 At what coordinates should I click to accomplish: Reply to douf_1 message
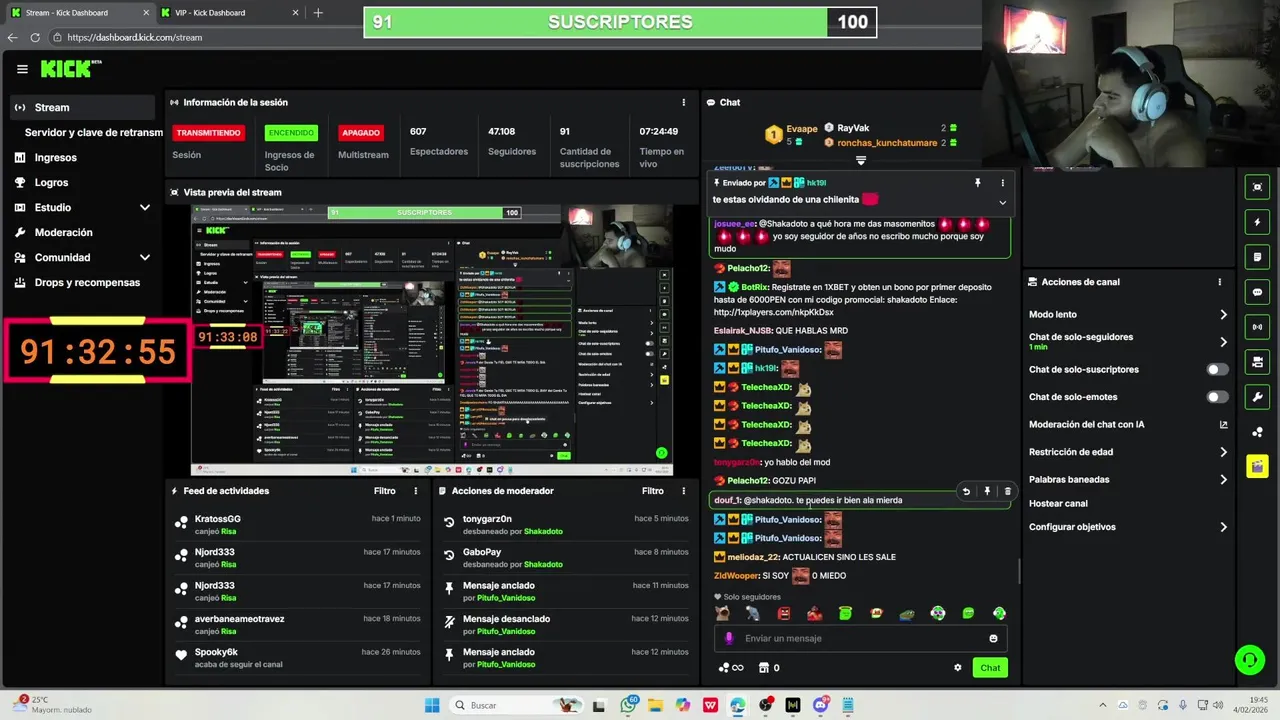(x=966, y=491)
